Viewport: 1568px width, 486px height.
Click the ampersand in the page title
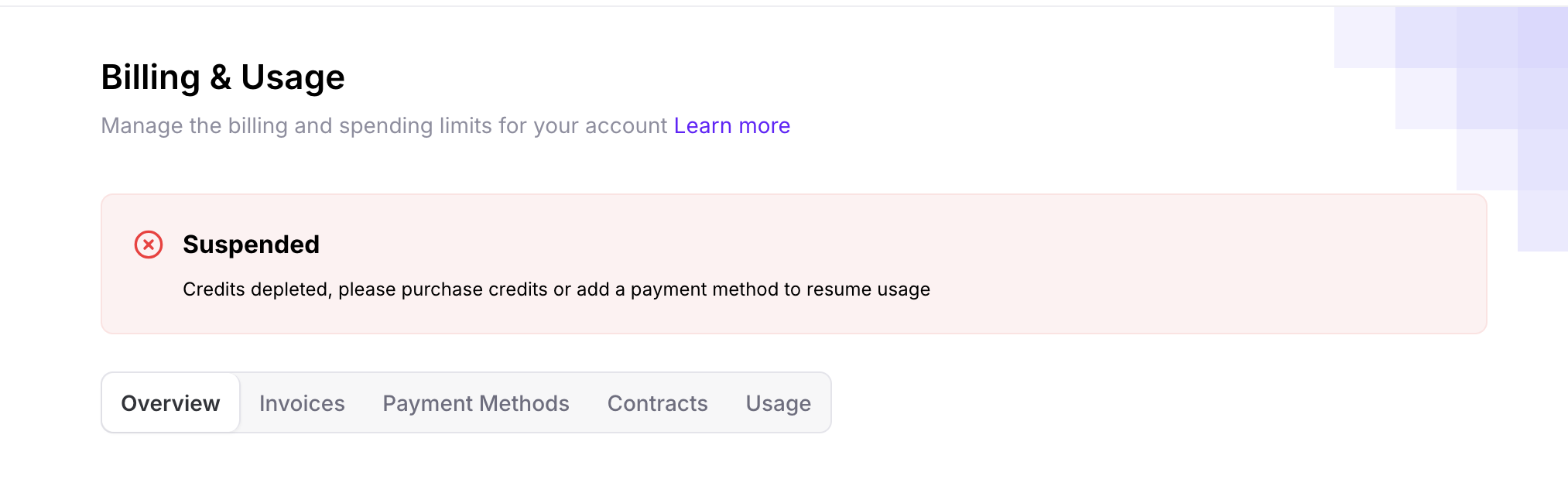[221, 77]
